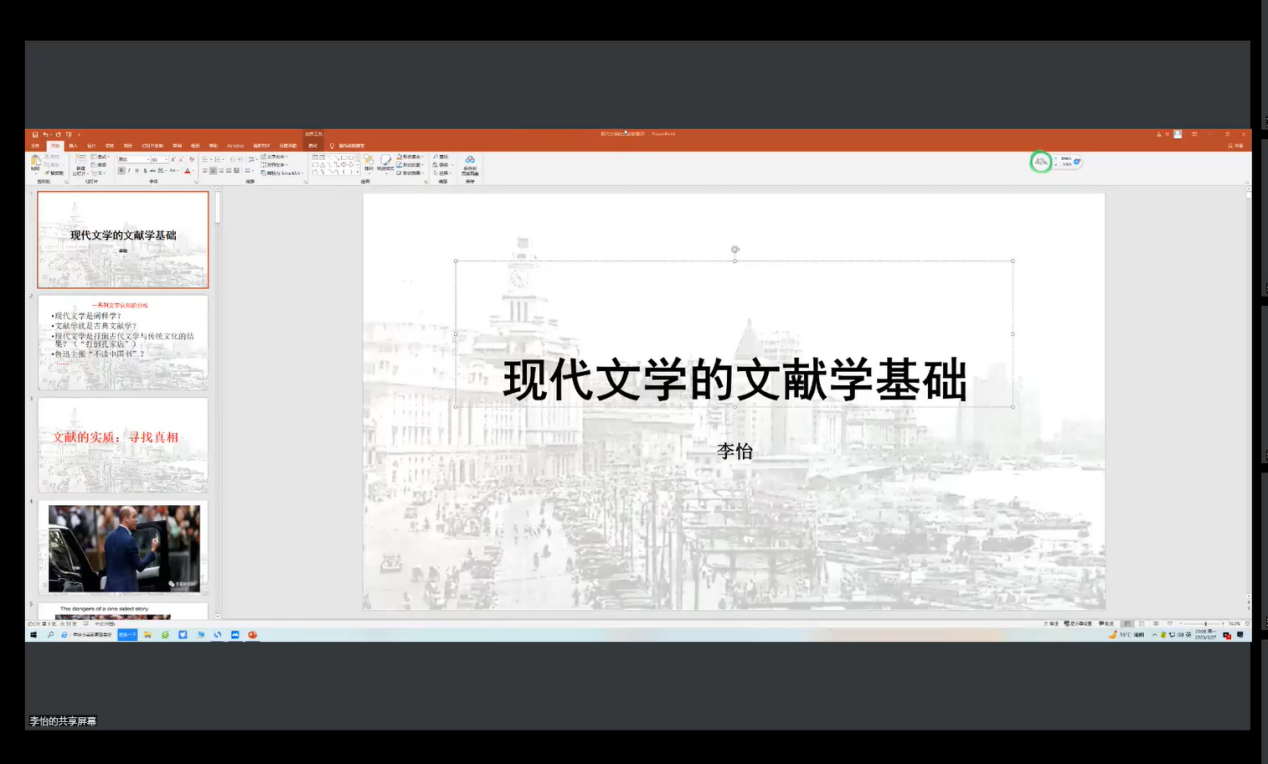Open the Quick Styles icon
This screenshot has width=1268, height=764.
[385, 162]
